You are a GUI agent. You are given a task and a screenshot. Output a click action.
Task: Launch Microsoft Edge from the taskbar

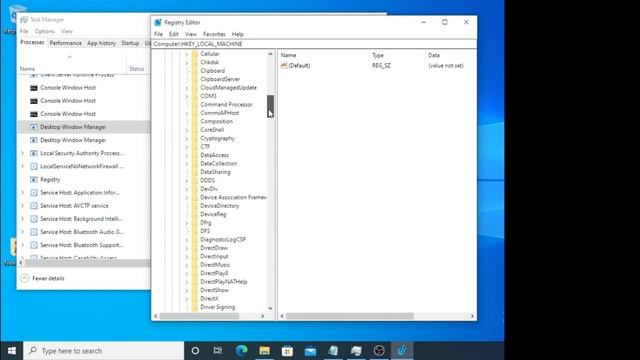pos(242,351)
